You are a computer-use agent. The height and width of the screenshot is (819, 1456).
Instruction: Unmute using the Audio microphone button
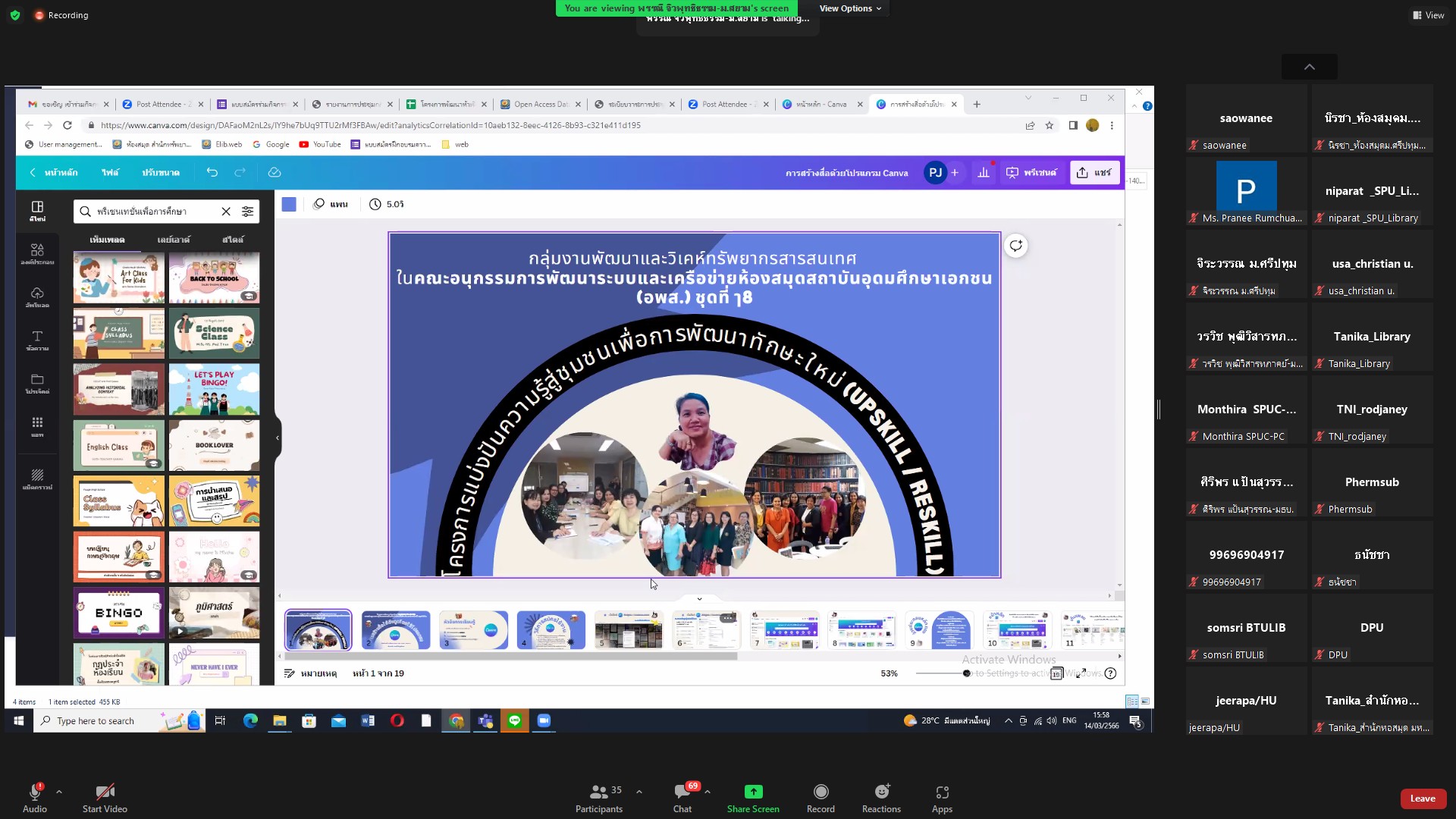click(x=35, y=792)
